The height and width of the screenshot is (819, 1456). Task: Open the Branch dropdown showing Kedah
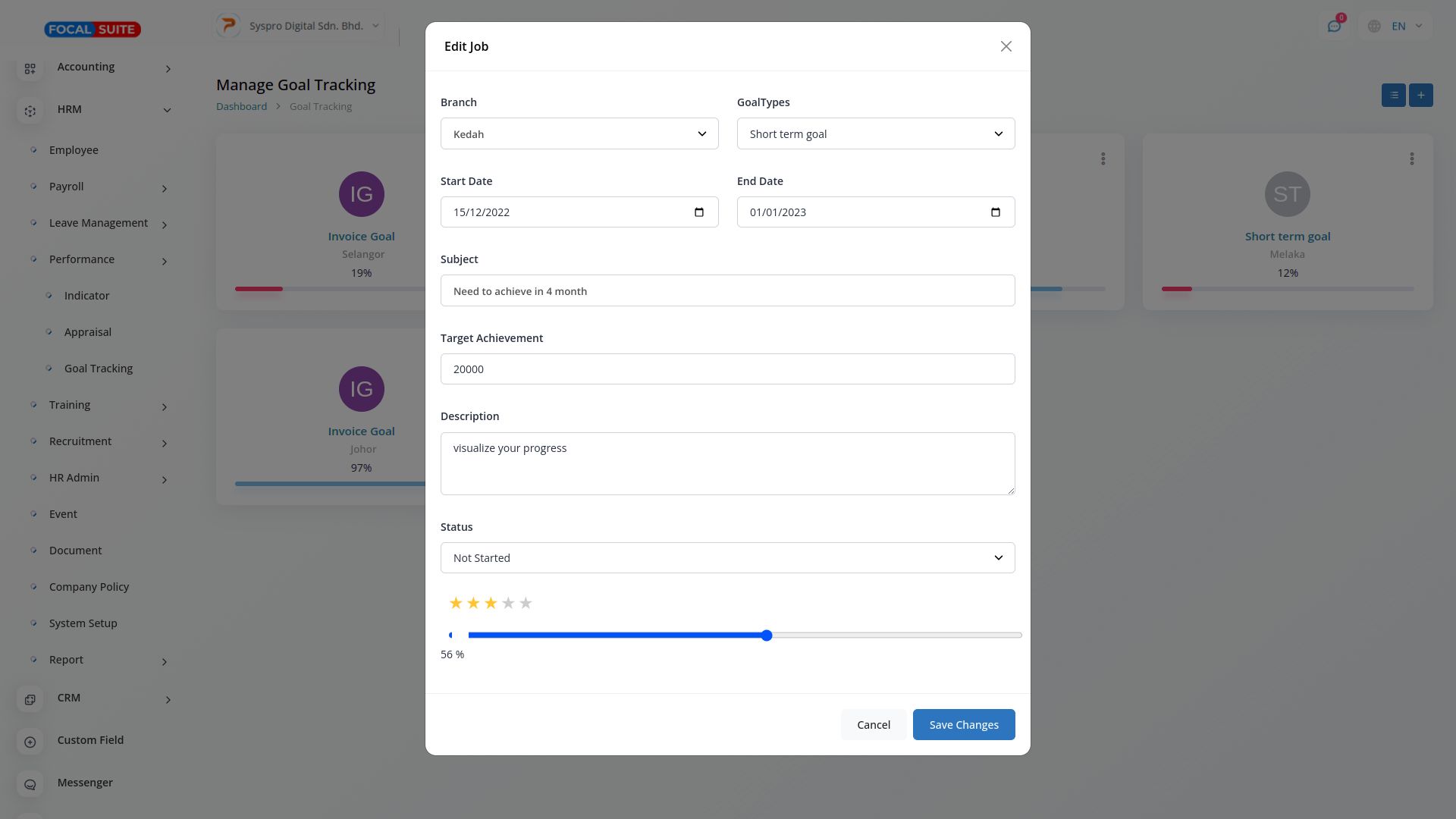(x=579, y=134)
